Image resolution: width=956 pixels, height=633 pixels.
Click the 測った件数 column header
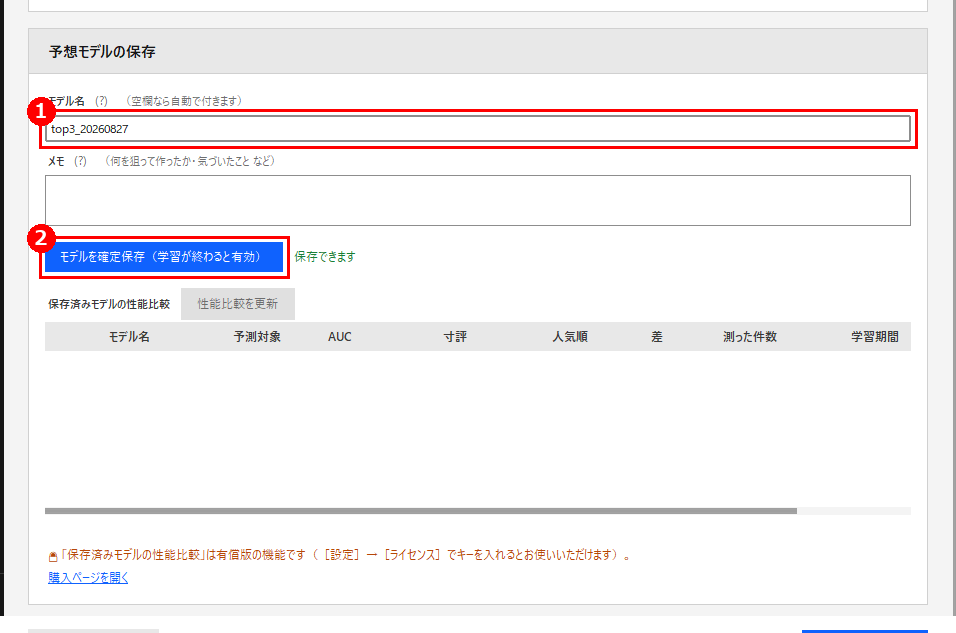[x=750, y=337]
